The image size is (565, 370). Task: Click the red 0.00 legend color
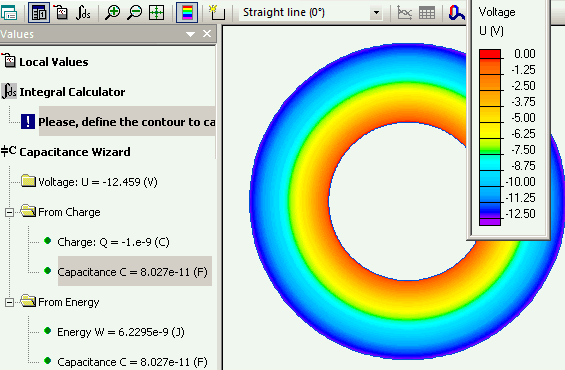pyautogui.click(x=490, y=54)
